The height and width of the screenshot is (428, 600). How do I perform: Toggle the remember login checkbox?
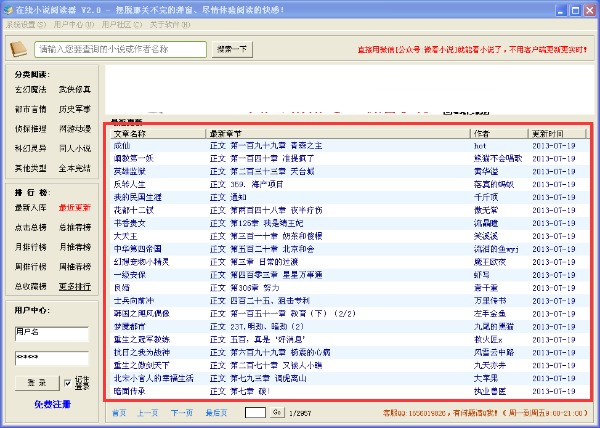[x=68, y=382]
